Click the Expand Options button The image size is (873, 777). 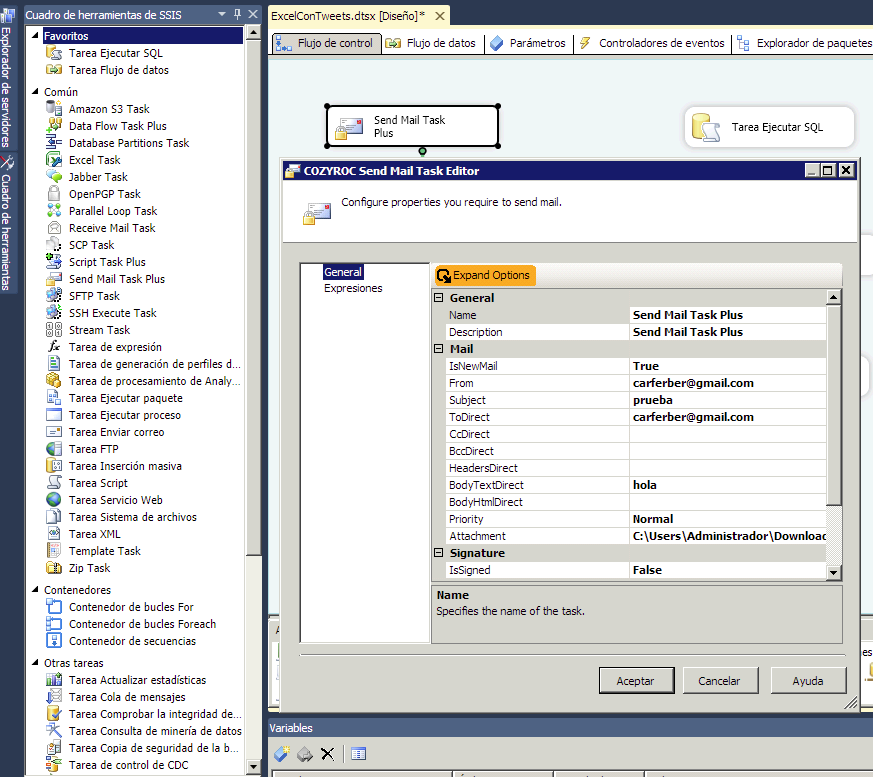(484, 274)
